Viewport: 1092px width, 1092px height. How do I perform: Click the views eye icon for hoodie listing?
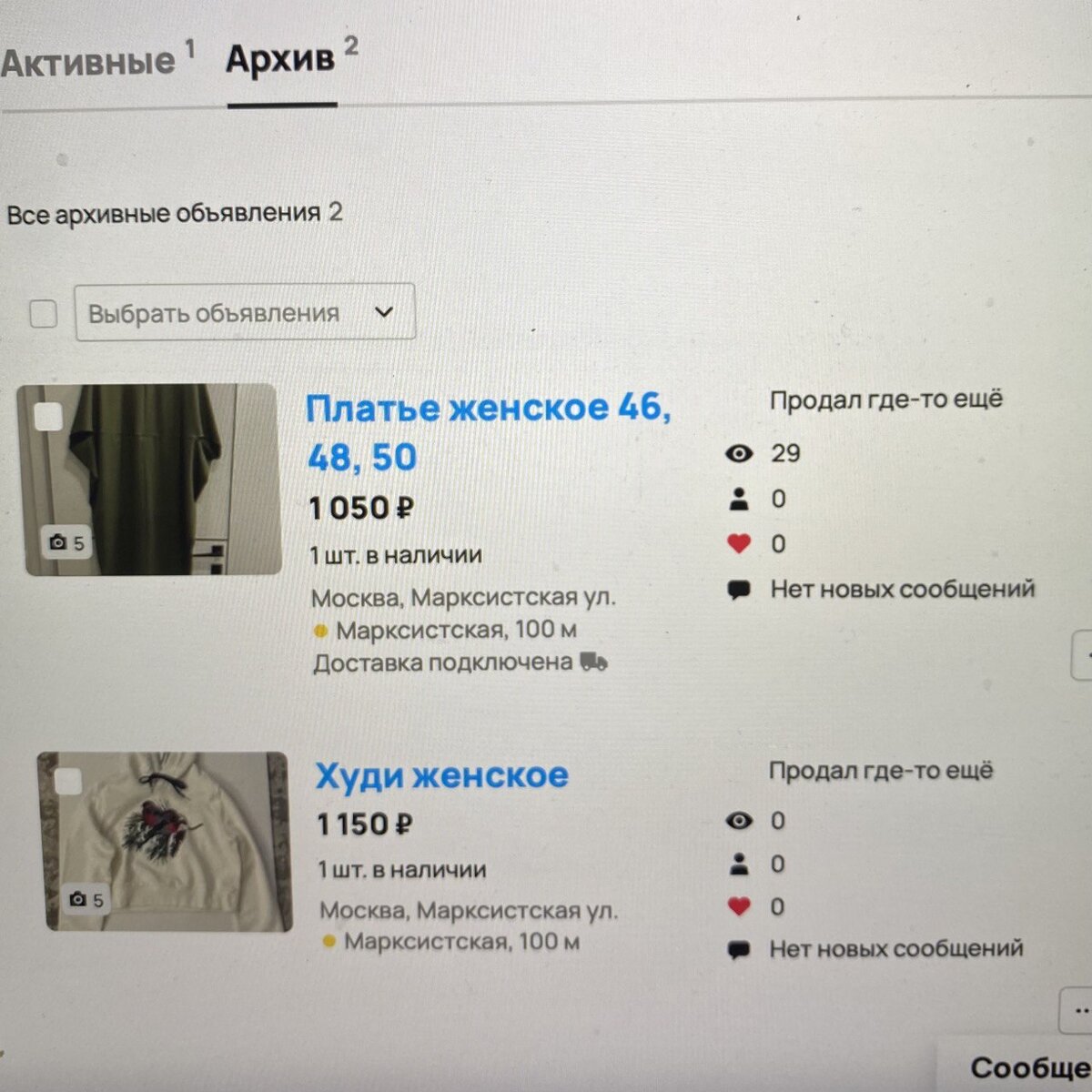click(x=739, y=821)
